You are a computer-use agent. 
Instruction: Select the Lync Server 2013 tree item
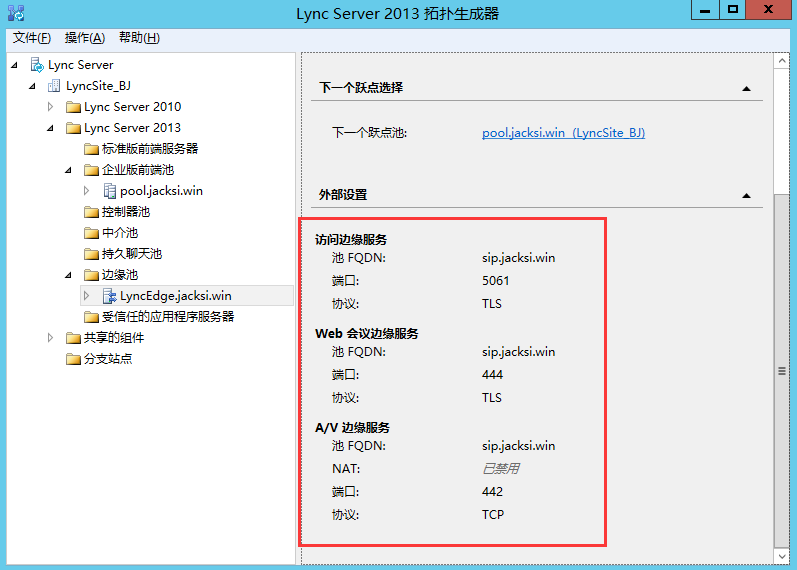coord(133,128)
